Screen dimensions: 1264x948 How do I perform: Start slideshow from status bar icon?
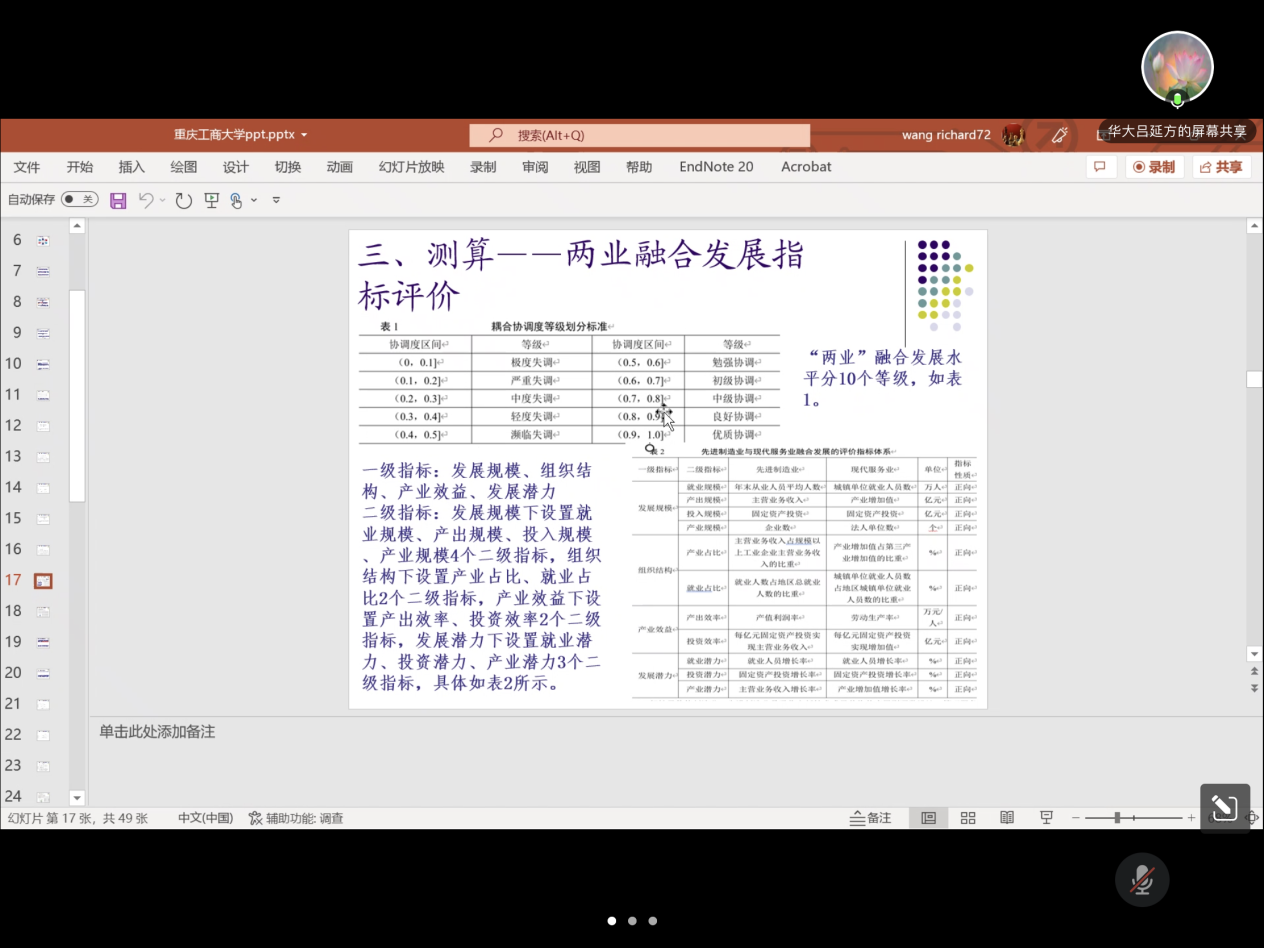point(1046,818)
